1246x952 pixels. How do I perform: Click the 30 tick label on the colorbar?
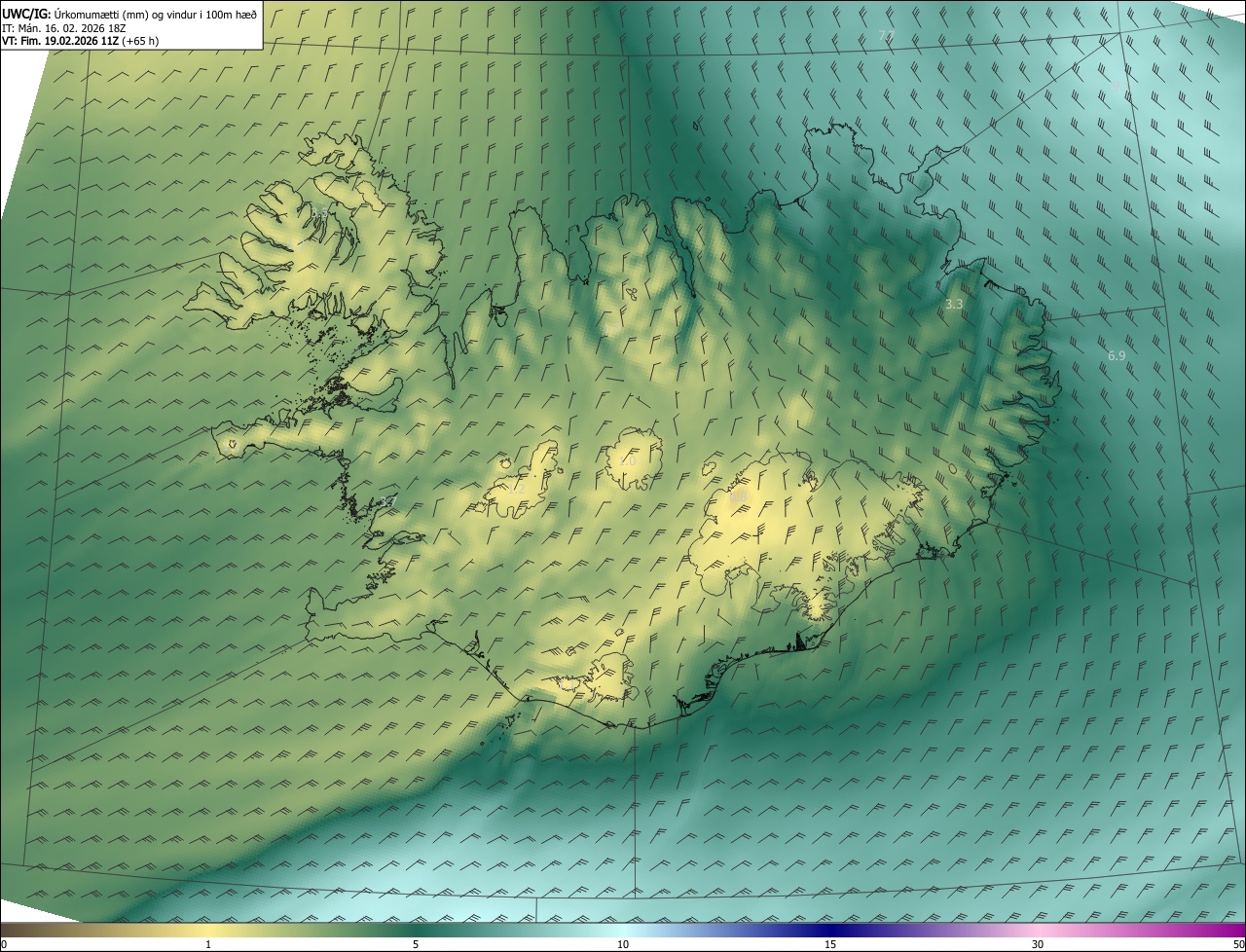click(1038, 944)
